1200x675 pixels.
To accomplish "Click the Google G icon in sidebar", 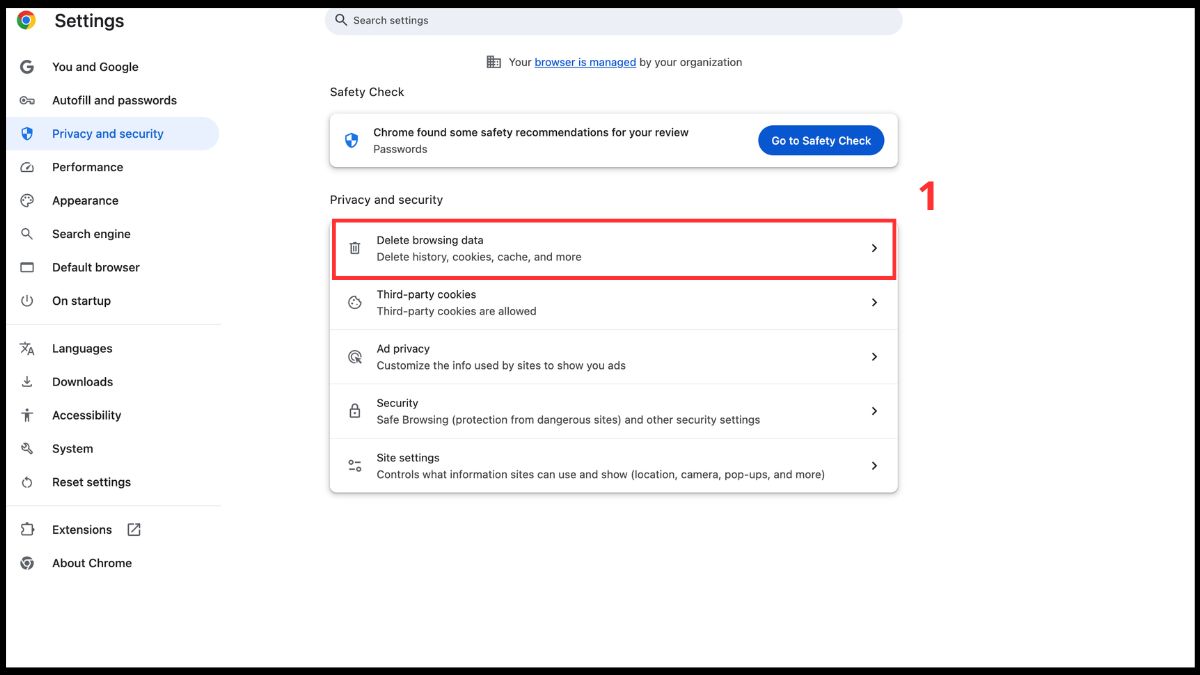I will pos(27,67).
